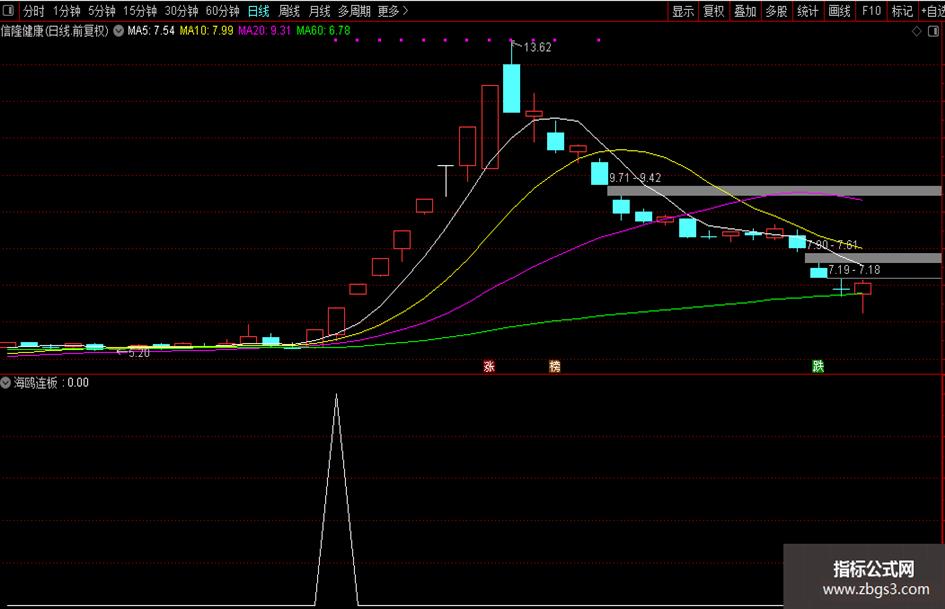Select the 周线 weekly chart tab

(x=289, y=11)
